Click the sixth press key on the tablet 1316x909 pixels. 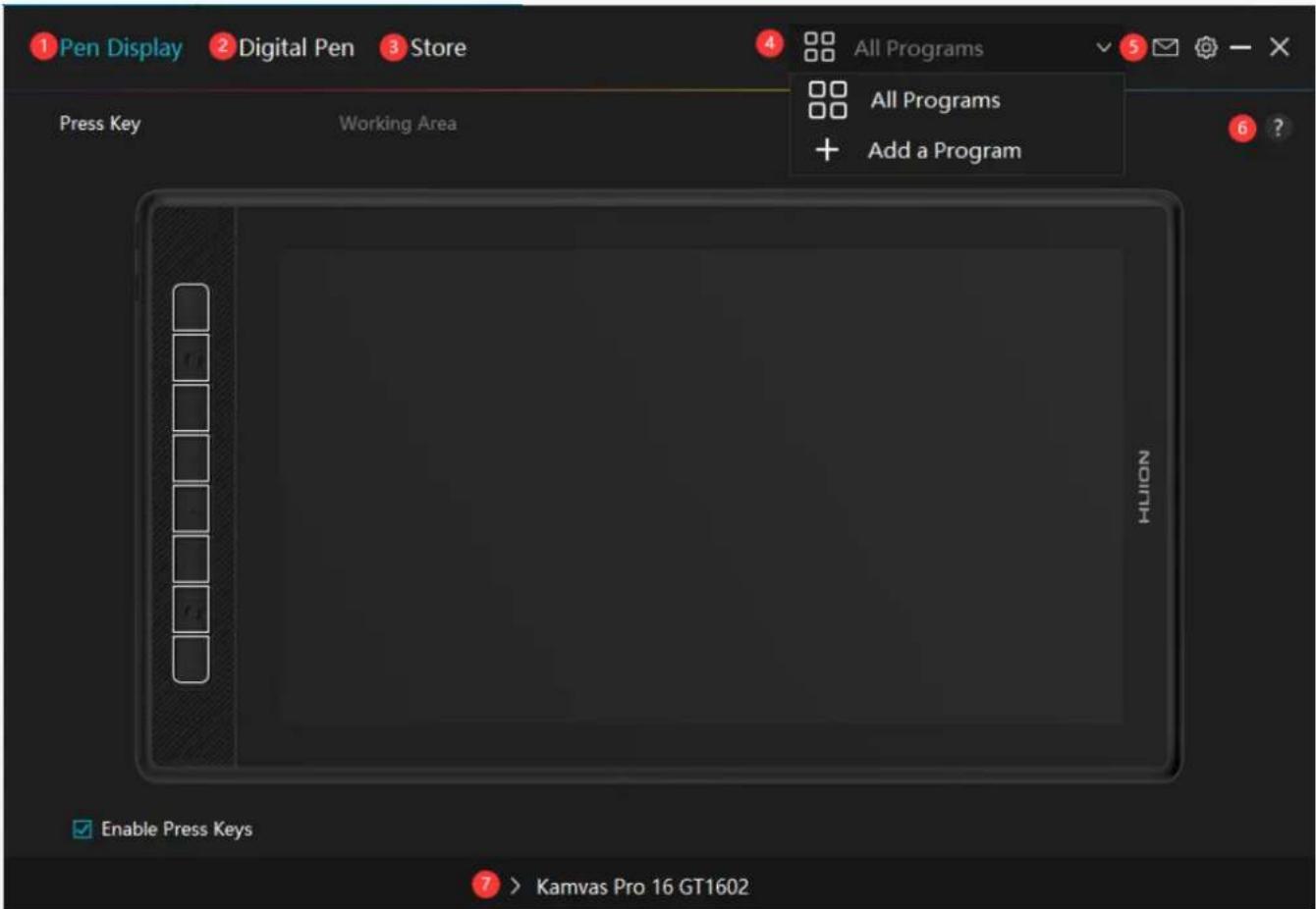pyautogui.click(x=191, y=559)
